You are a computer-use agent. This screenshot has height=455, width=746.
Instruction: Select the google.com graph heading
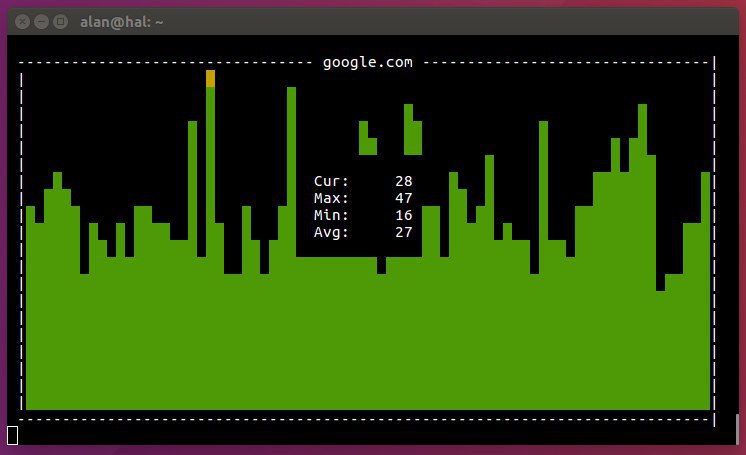[x=368, y=62]
